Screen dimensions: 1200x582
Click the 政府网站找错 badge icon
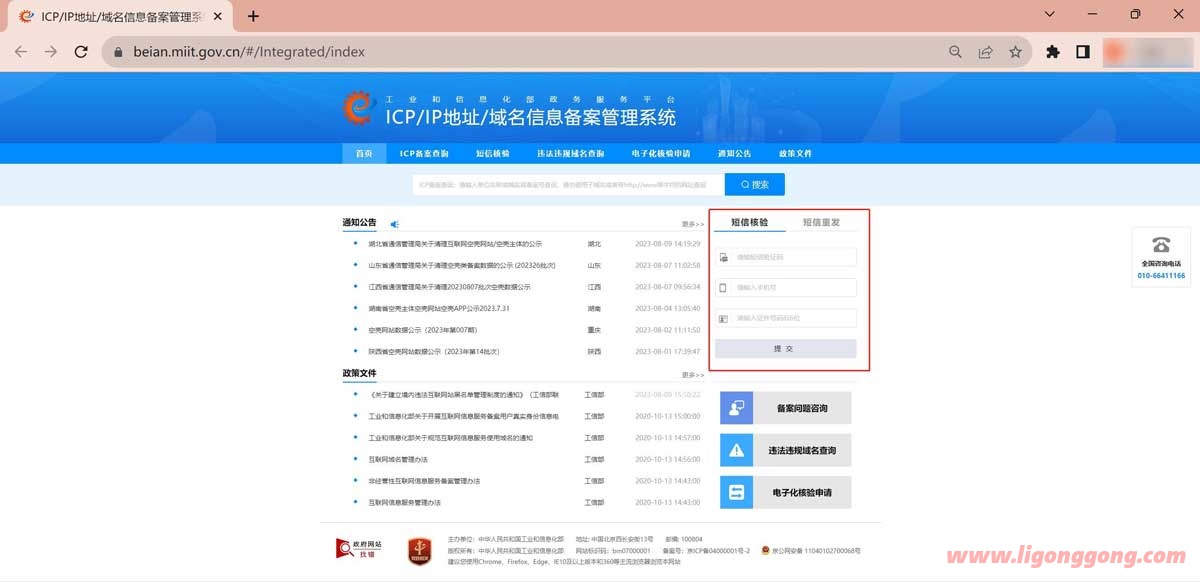pos(357,549)
